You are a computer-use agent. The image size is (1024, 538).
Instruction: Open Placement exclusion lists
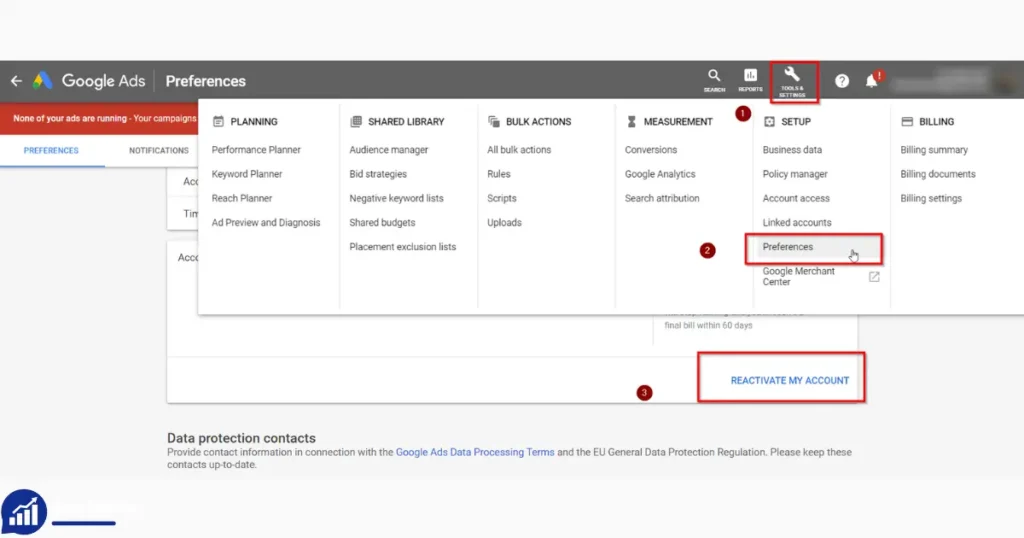point(402,246)
